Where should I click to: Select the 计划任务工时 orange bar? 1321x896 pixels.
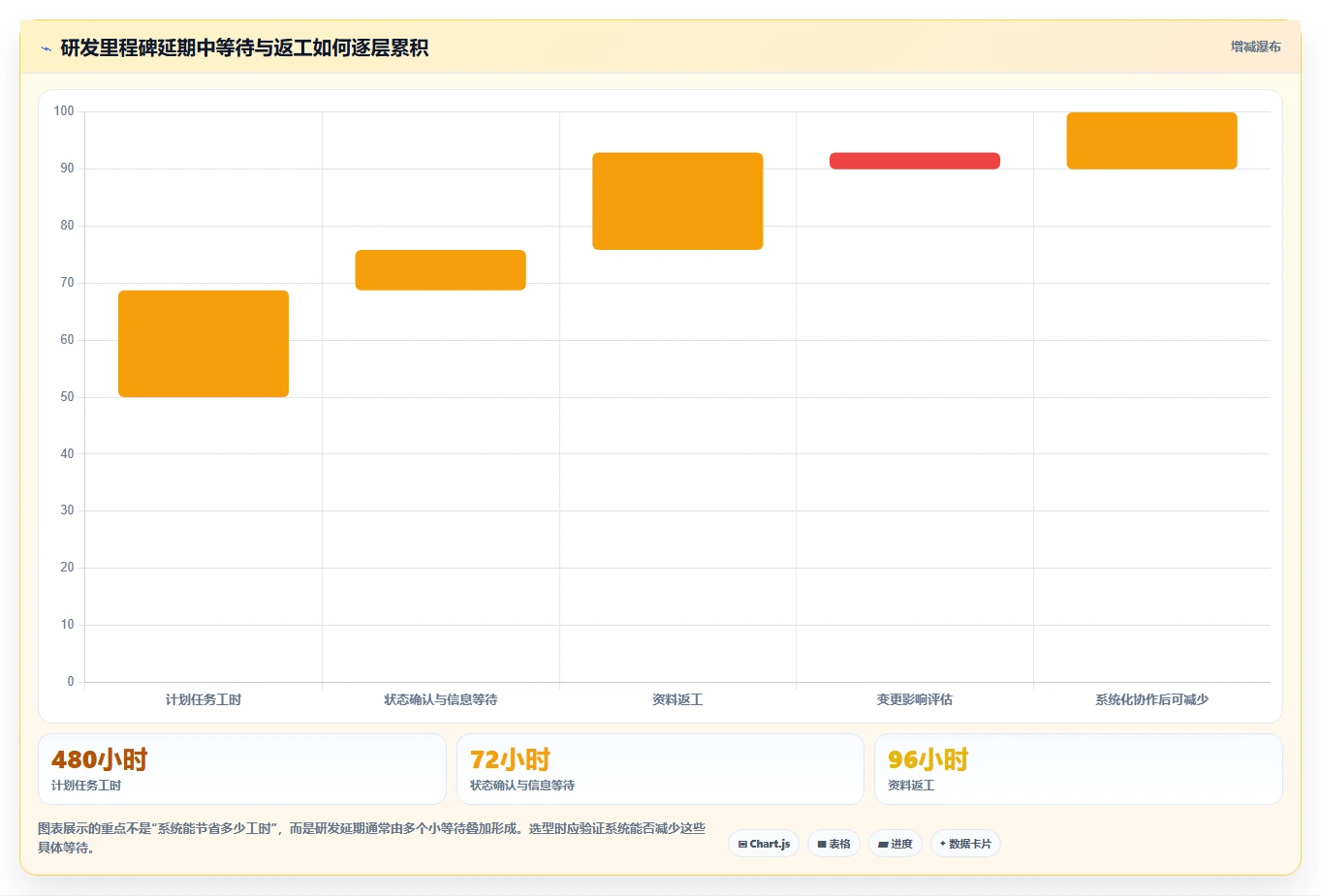204,344
